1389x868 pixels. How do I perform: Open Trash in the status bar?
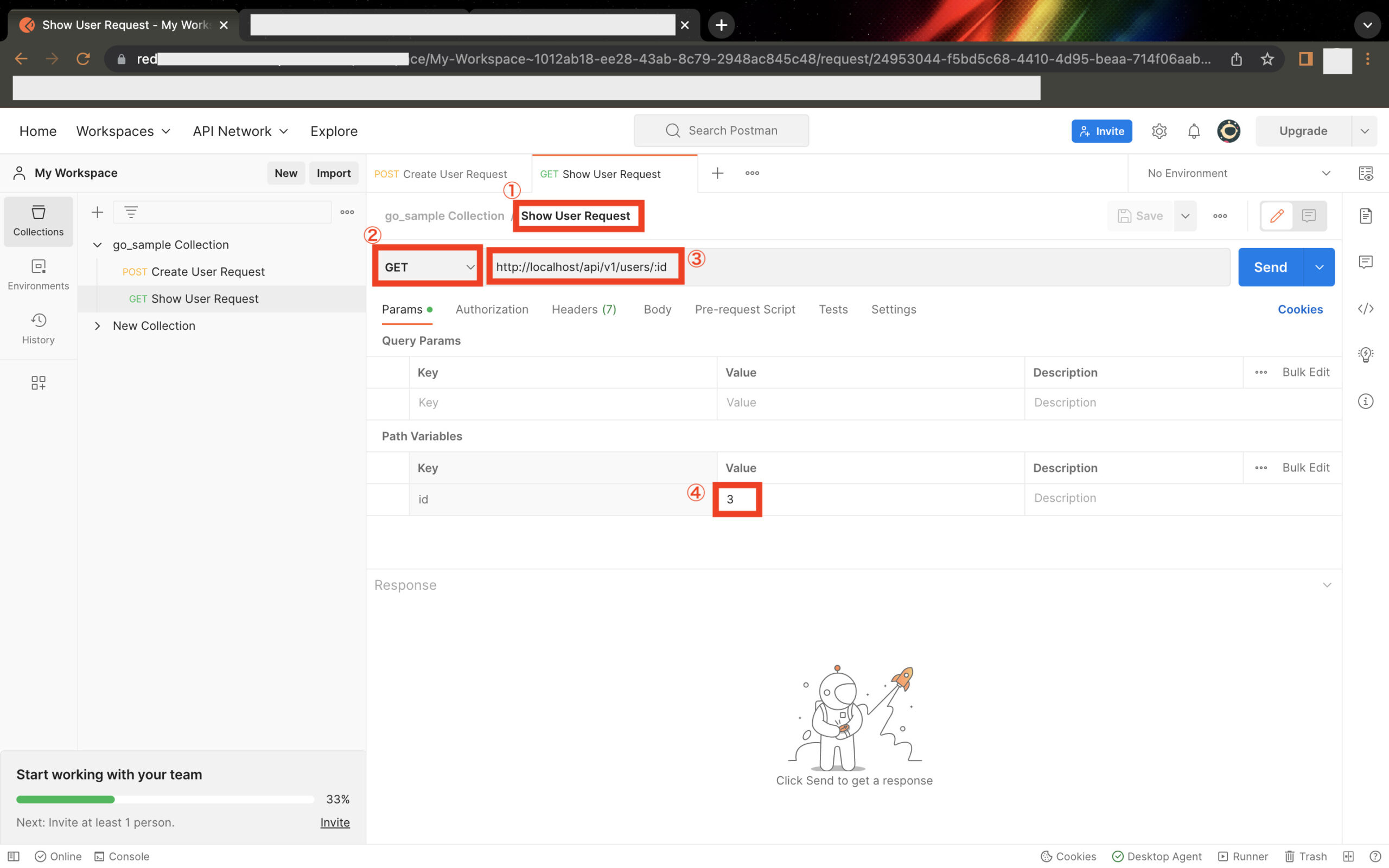[x=1305, y=856]
